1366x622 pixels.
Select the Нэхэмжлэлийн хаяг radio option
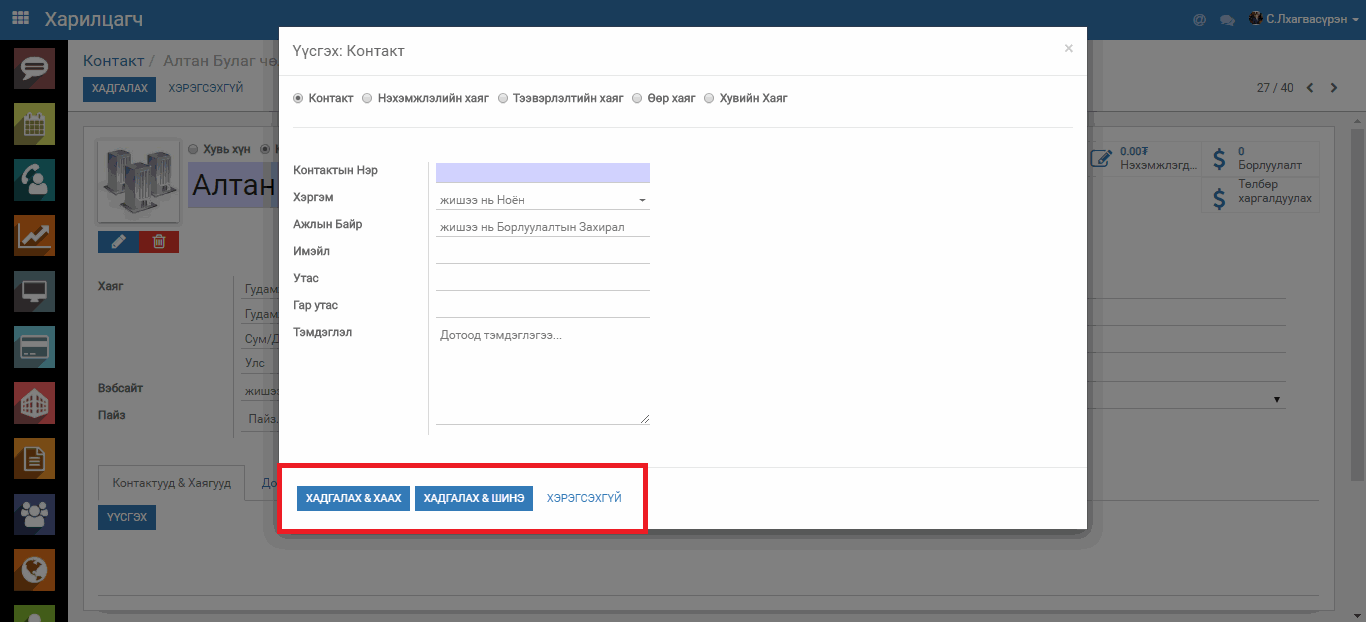367,98
